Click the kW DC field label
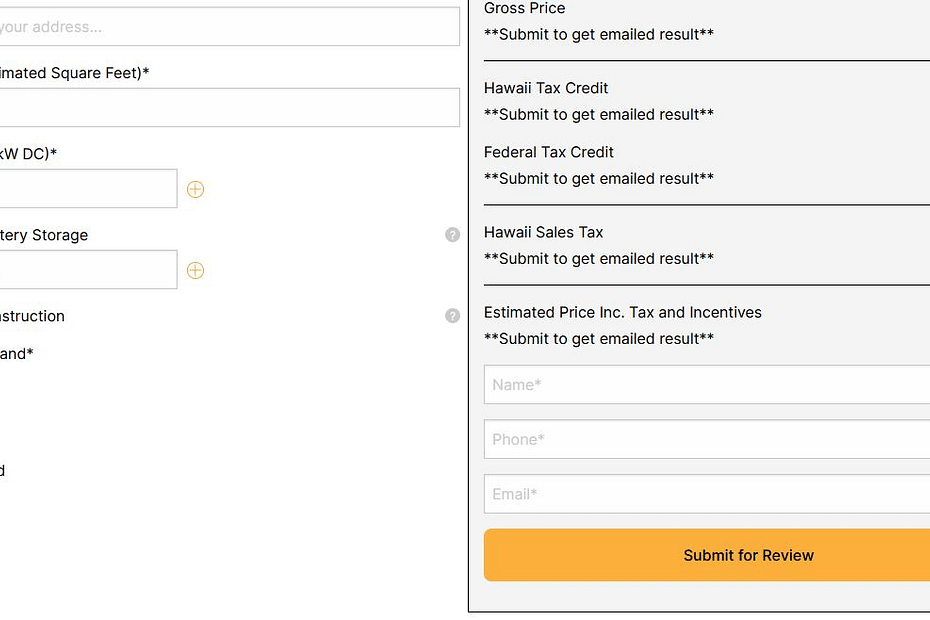The image size is (930, 620). coord(28,154)
